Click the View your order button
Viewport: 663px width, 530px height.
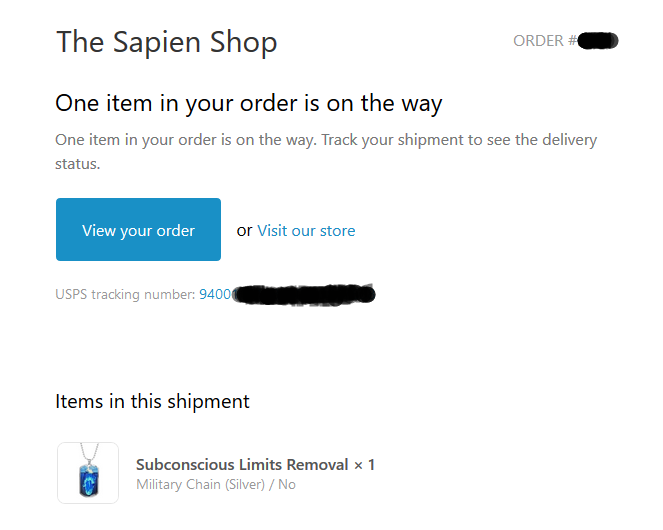tap(138, 230)
